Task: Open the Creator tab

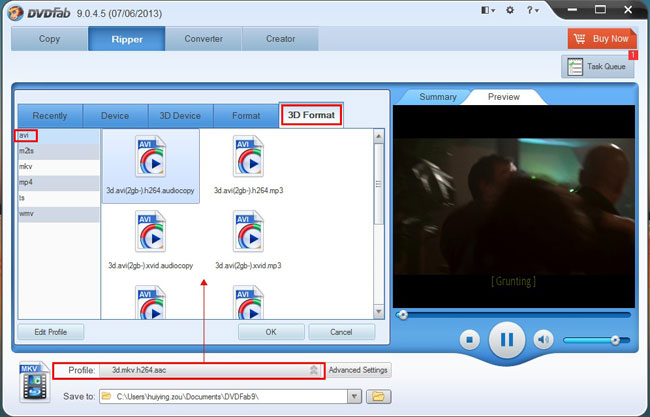Action: (x=280, y=39)
